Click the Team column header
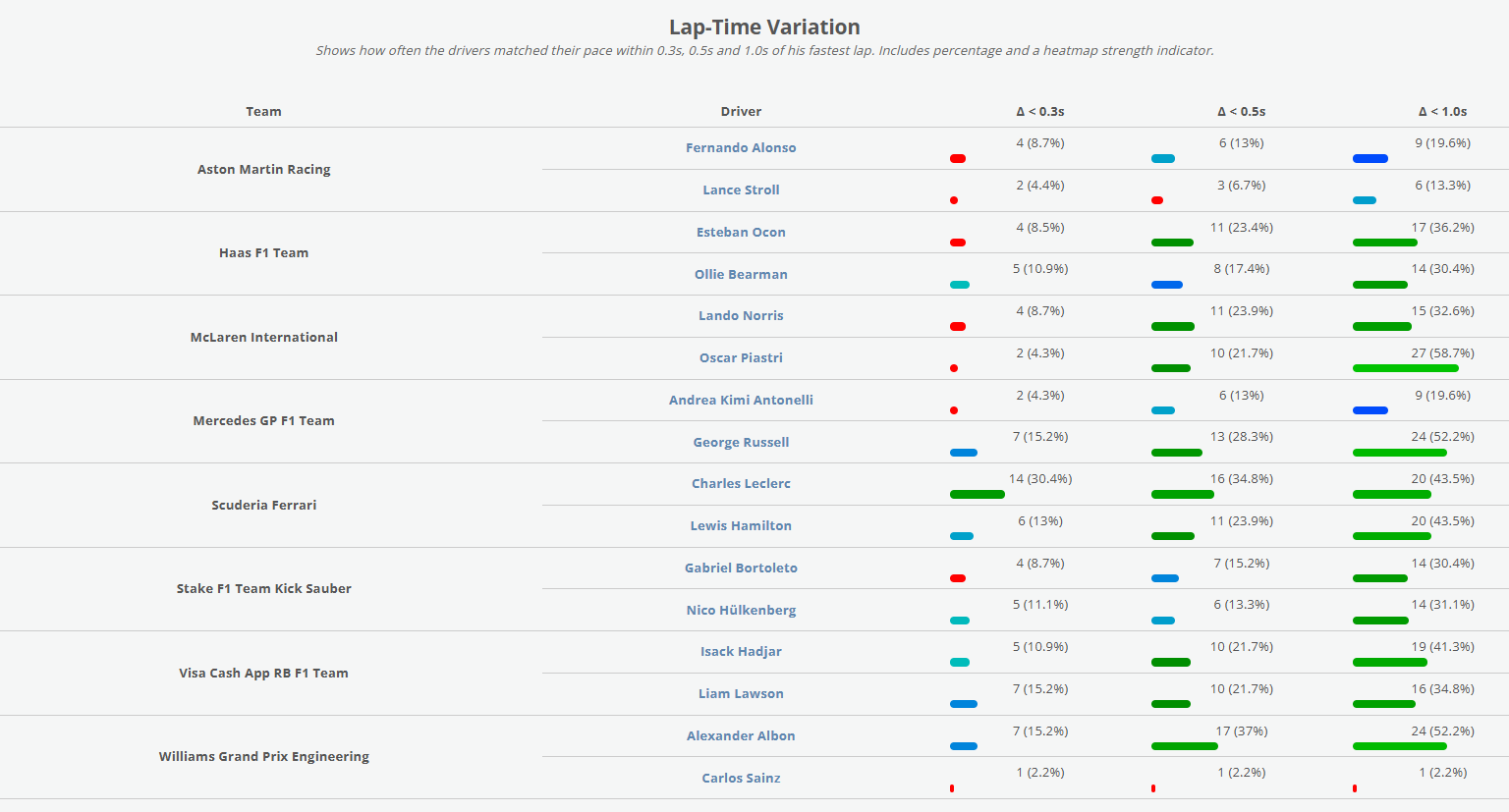The height and width of the screenshot is (812, 1509). pos(263,111)
